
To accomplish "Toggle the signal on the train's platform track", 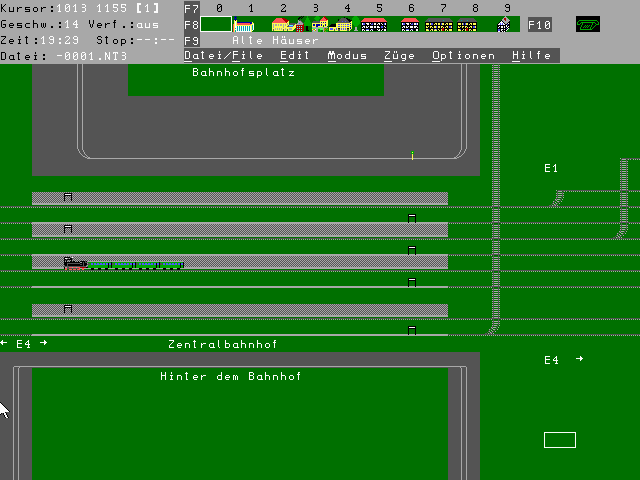I will point(411,250).
